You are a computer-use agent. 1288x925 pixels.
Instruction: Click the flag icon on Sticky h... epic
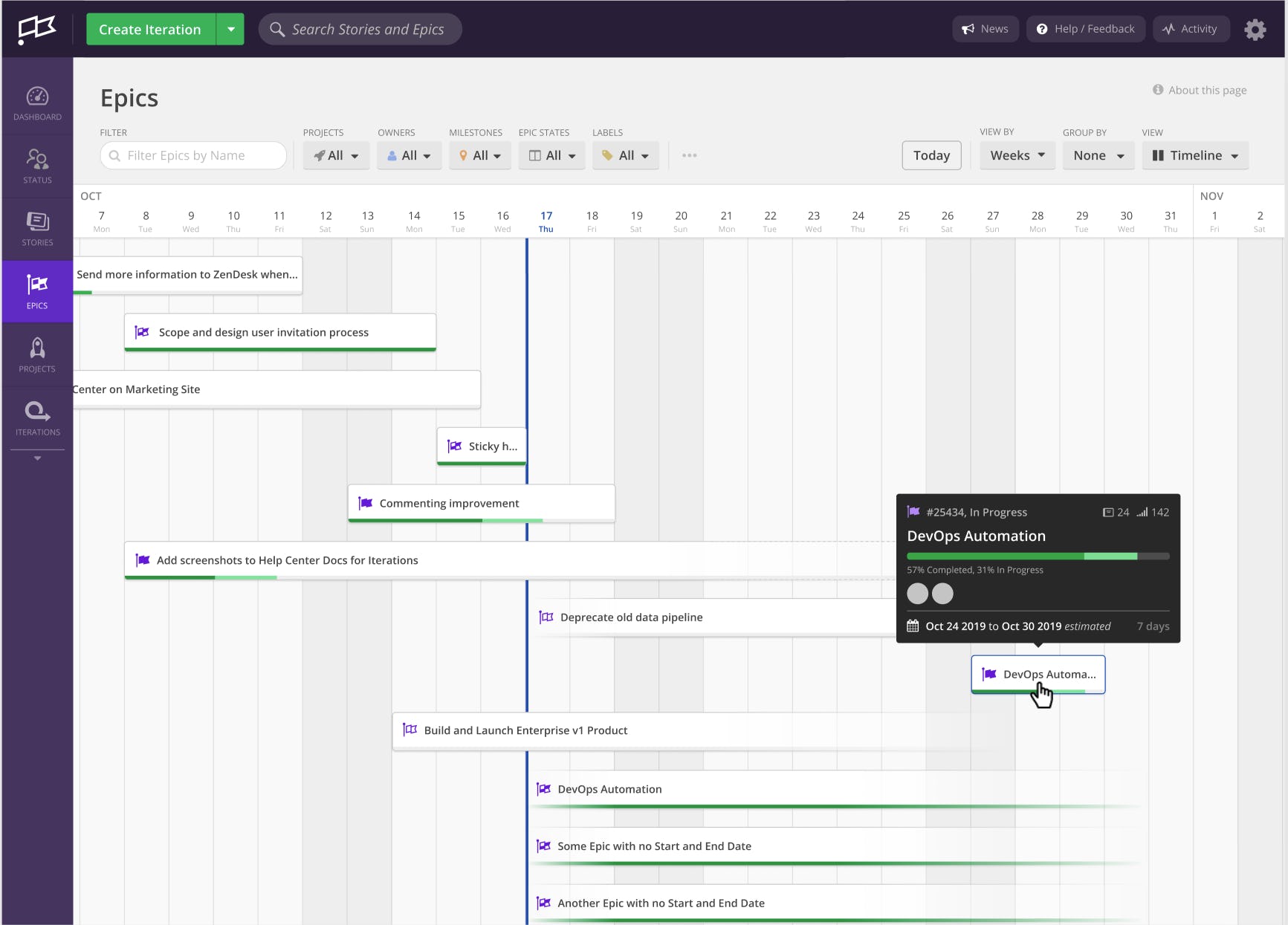click(x=455, y=446)
